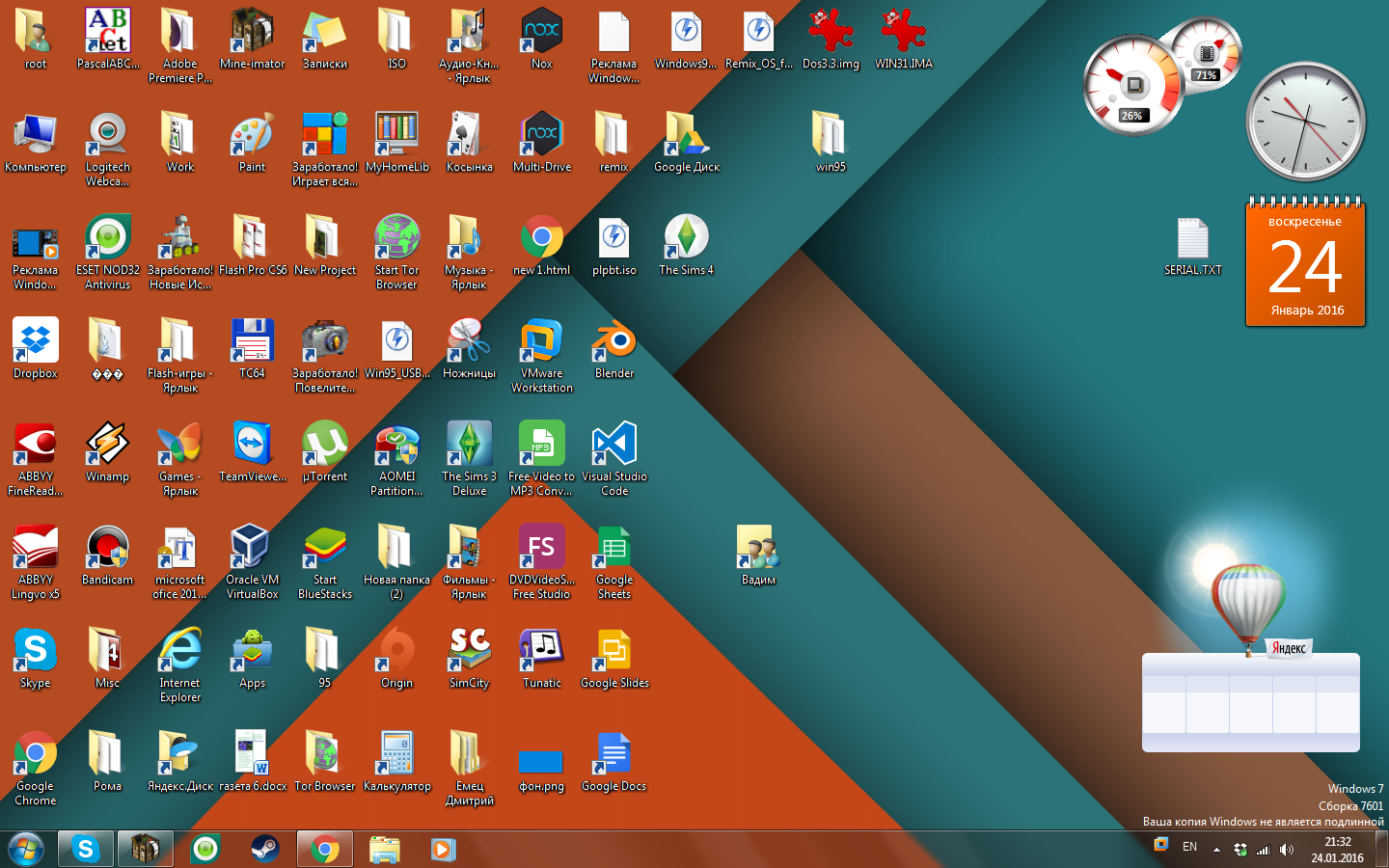This screenshot has width=1389, height=868.
Task: Launch Blender from the desktop
Action: (x=614, y=348)
